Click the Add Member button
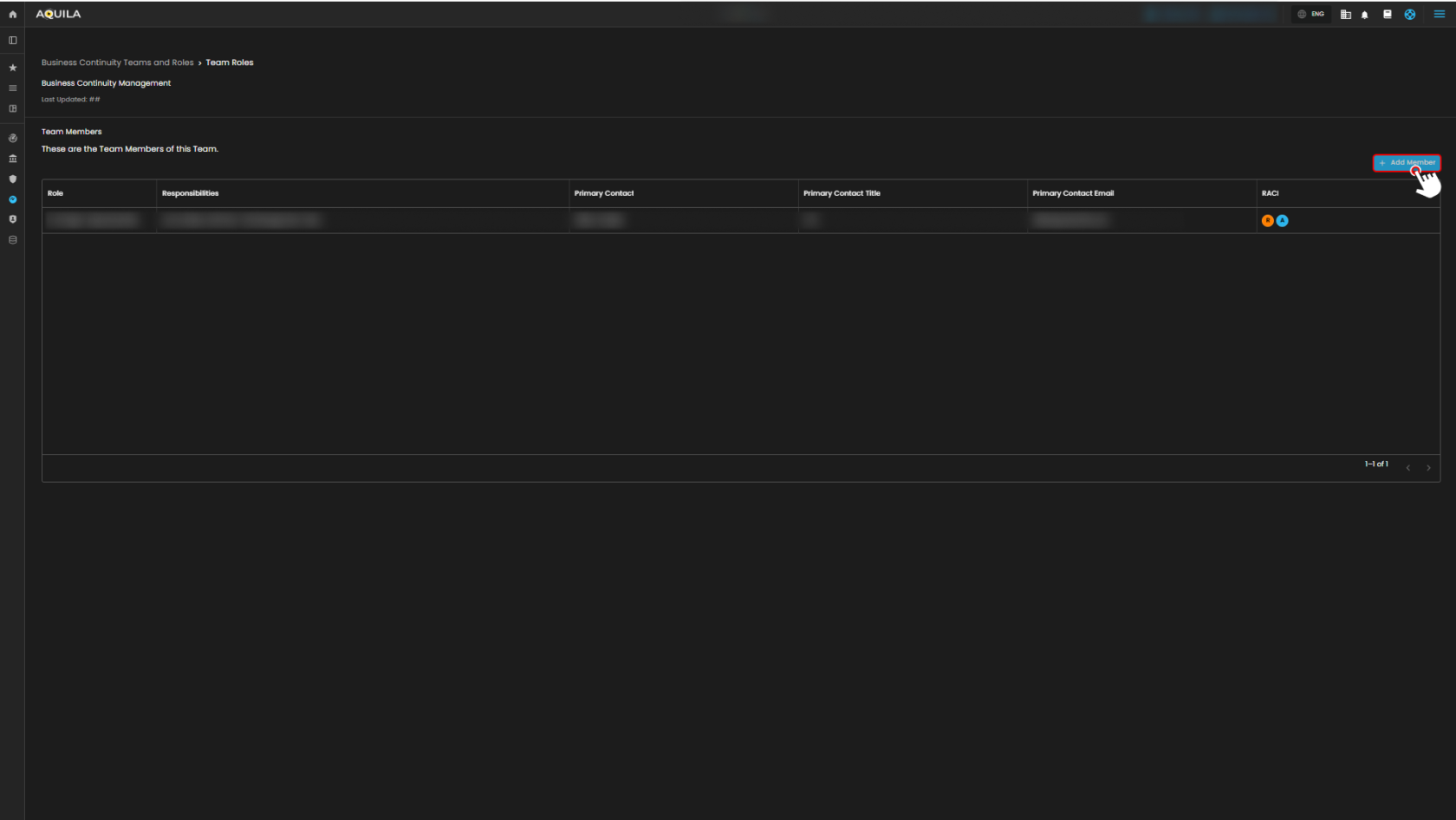 (1406, 162)
